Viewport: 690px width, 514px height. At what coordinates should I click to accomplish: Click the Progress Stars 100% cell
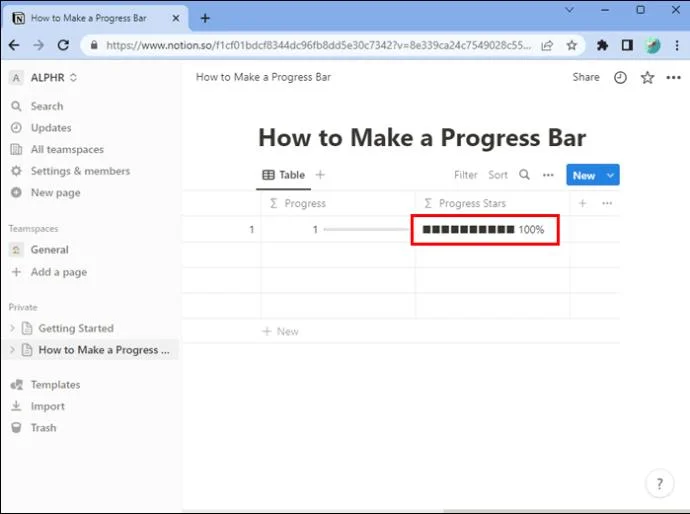point(485,230)
